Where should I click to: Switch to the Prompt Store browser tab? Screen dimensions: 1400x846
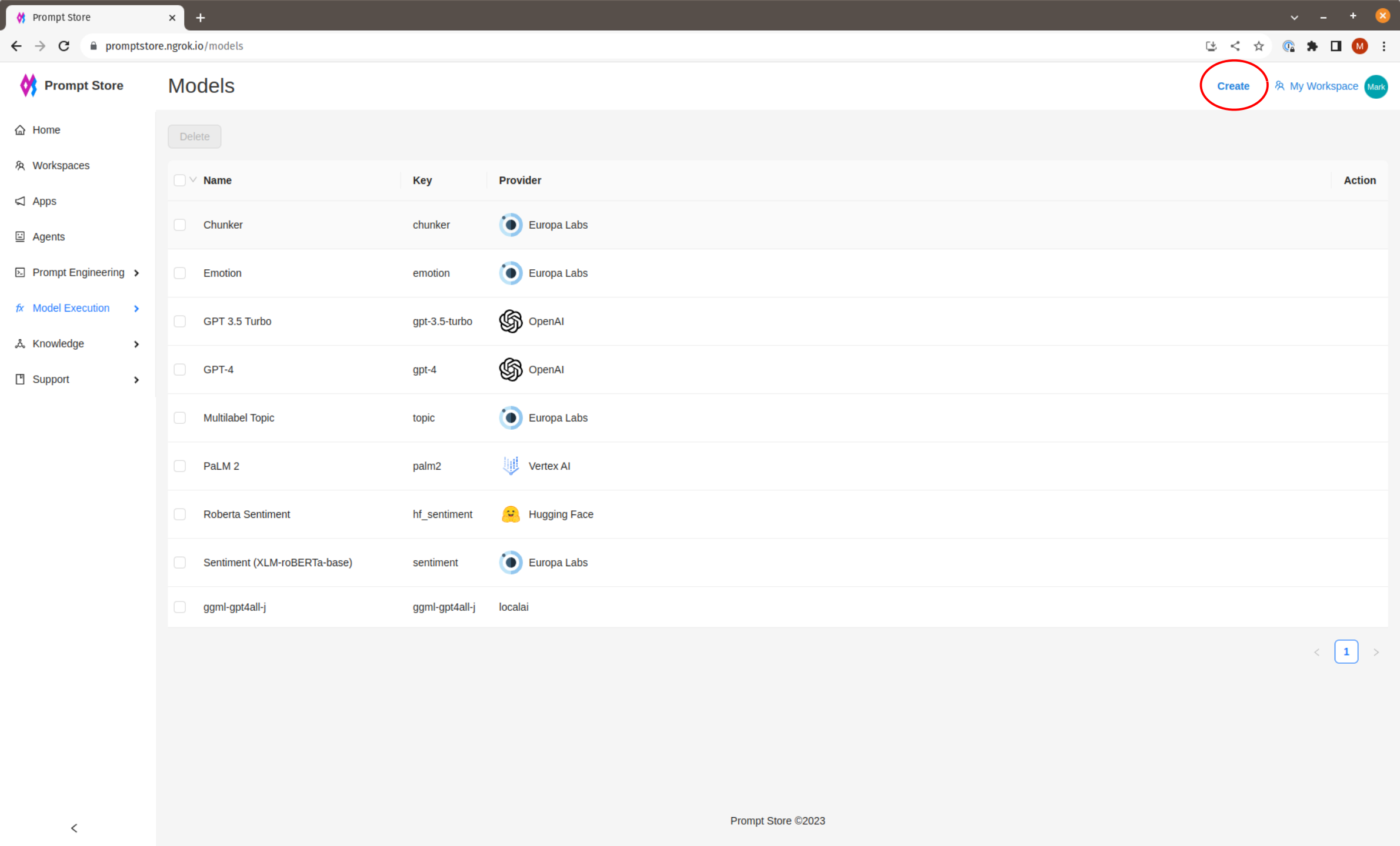(95, 18)
